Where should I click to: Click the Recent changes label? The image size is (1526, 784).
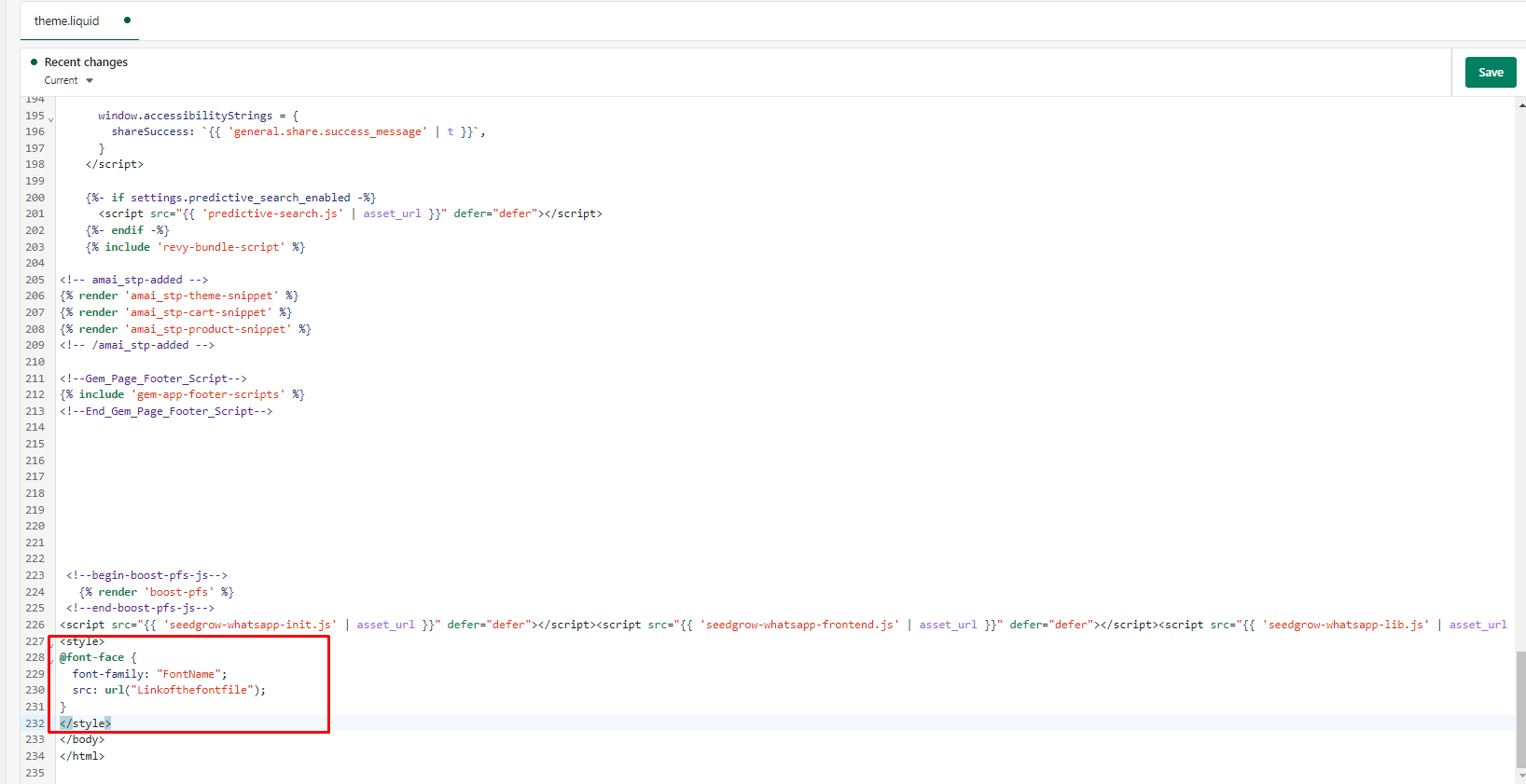[86, 62]
